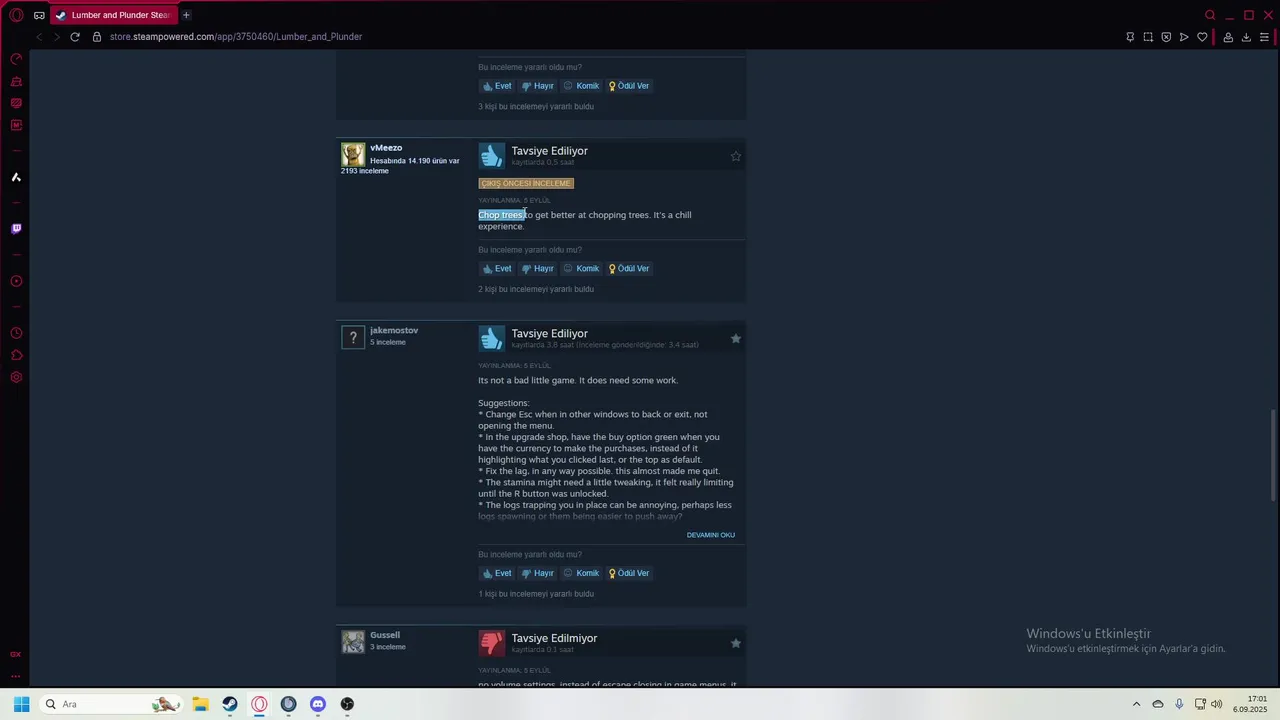Click the pinboard pin toolbar icon
Viewport: 1280px width, 720px height.
coord(1130,37)
